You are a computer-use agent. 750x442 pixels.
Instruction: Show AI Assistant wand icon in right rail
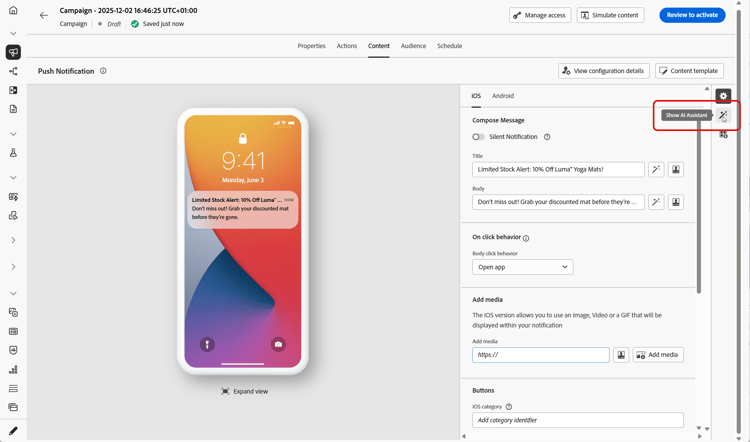click(723, 115)
